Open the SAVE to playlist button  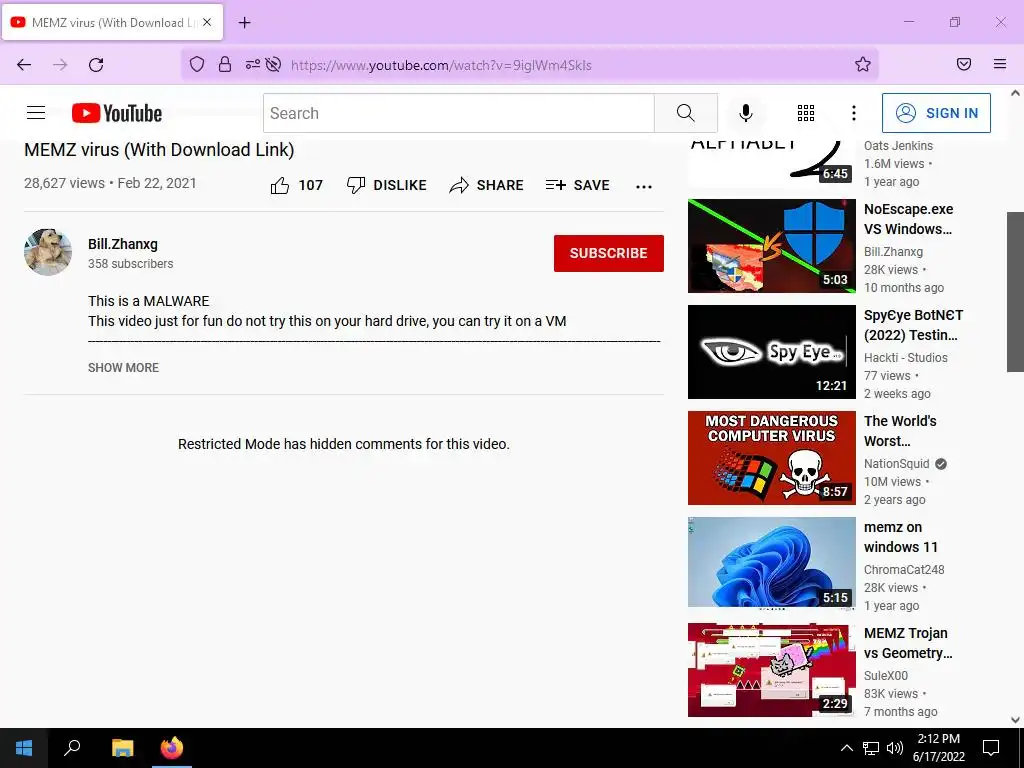[x=577, y=185]
